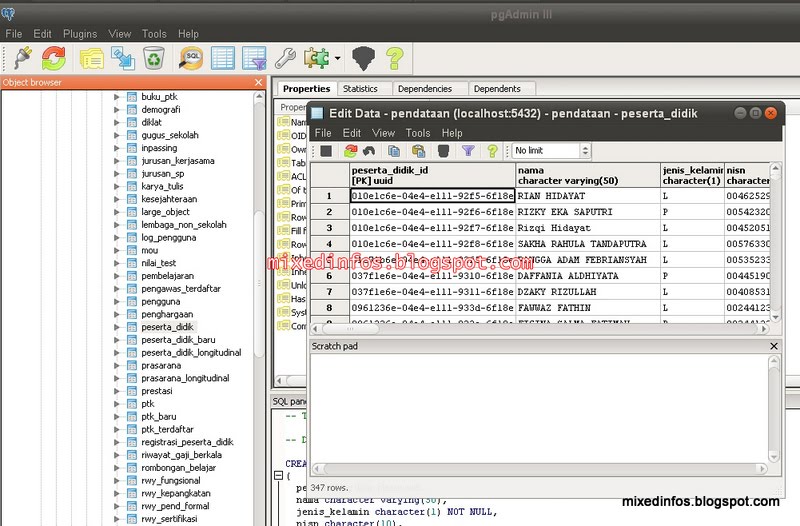
Task: Expand the ptk table node
Action: 116,404
